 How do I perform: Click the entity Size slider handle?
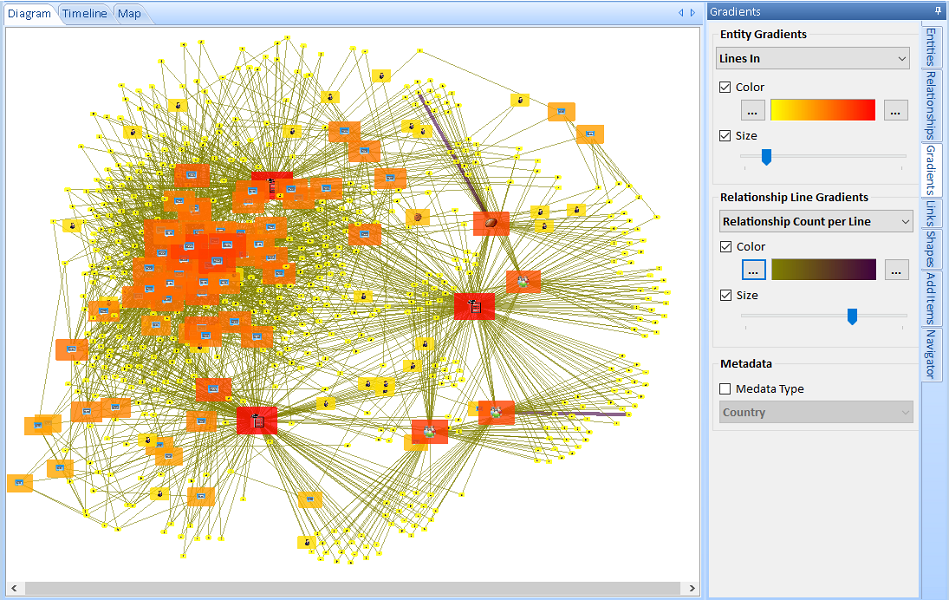click(765, 156)
